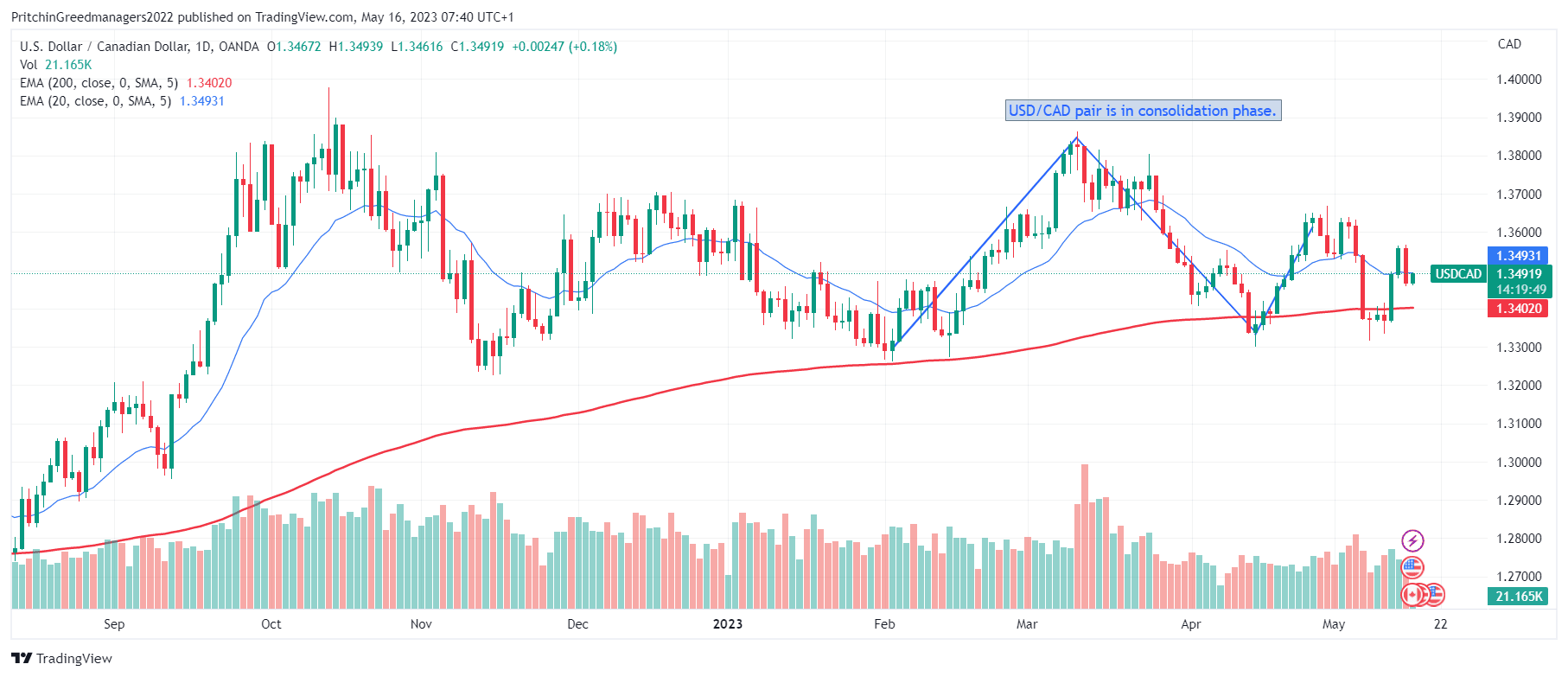Image resolution: width=1568 pixels, height=677 pixels.
Task: Click the 'Feb' time axis label
Action: 884,624
